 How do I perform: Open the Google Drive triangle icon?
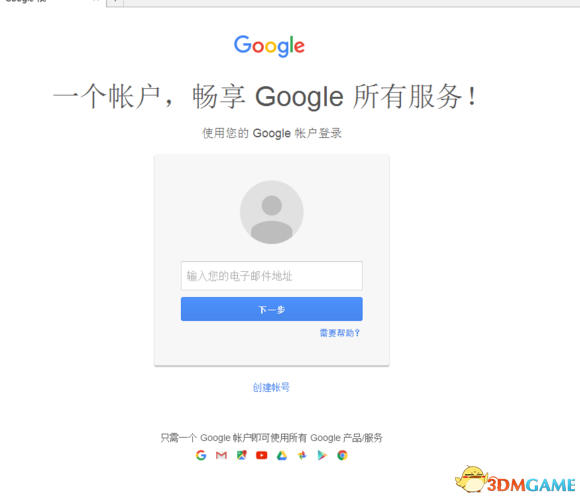[x=282, y=455]
